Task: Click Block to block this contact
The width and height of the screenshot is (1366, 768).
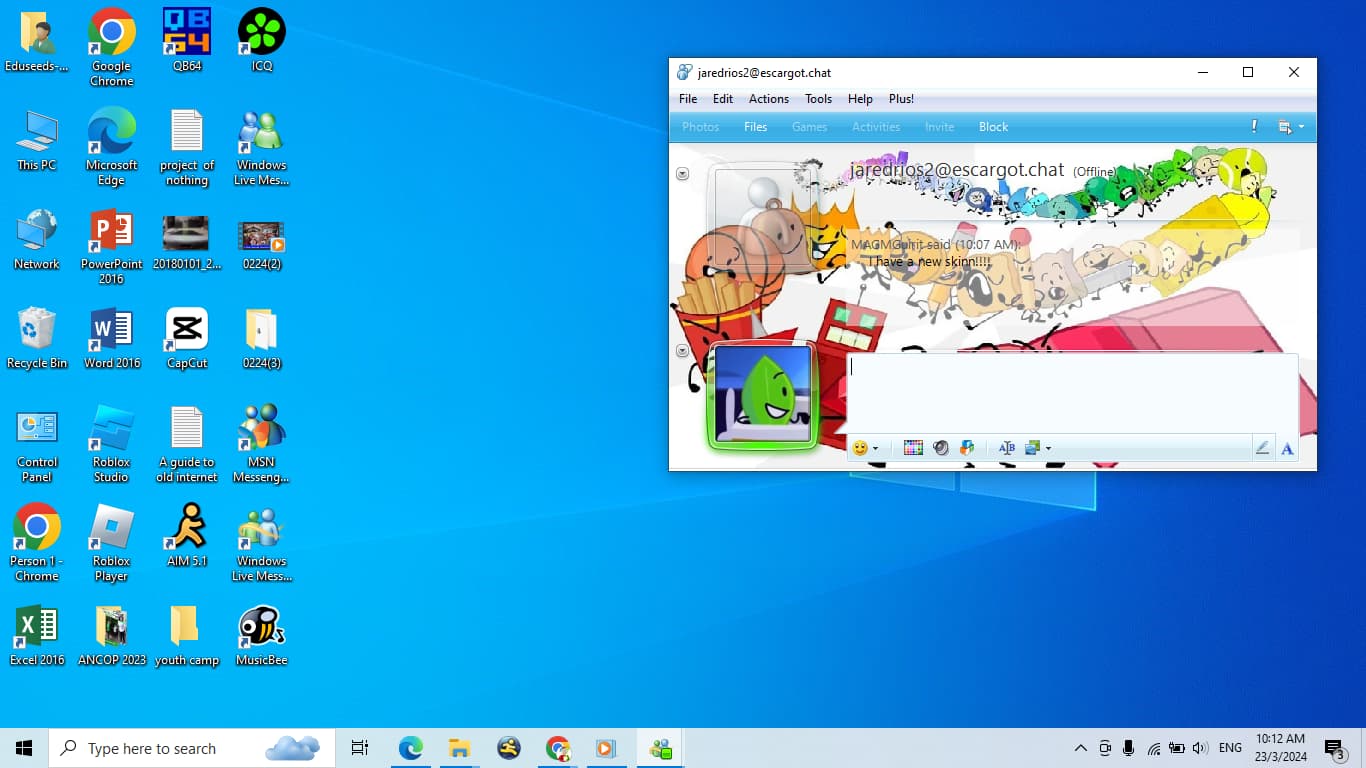Action: 993,127
